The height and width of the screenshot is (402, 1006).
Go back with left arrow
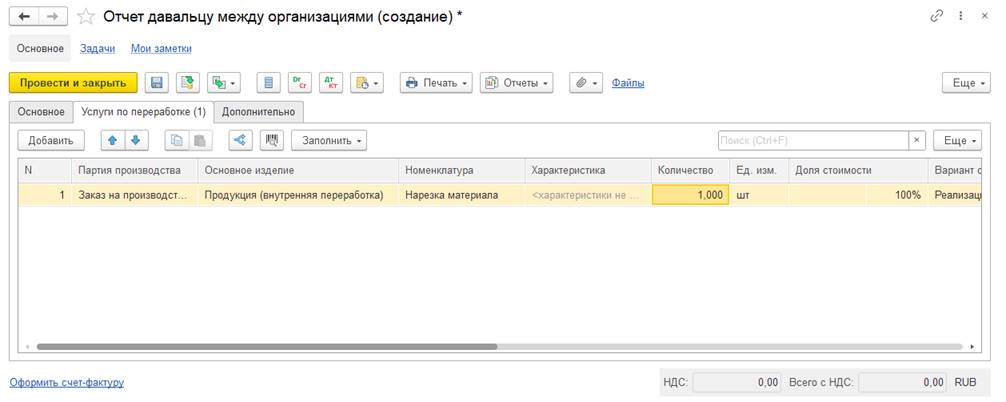coord(24,17)
